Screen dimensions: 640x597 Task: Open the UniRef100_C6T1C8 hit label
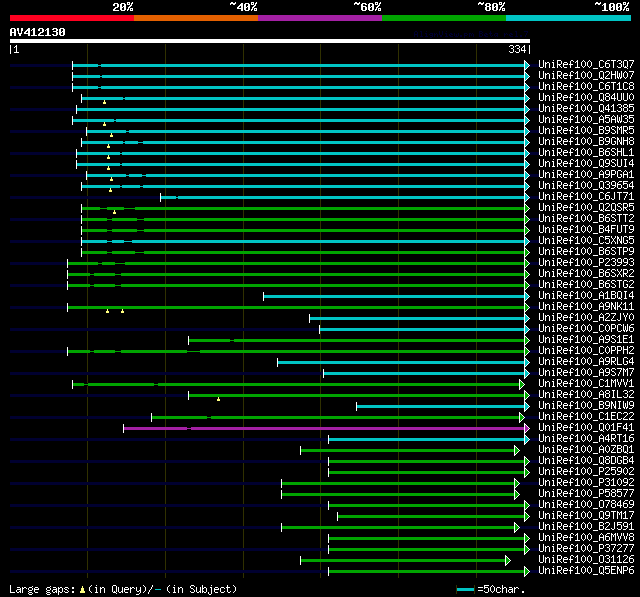coord(586,87)
